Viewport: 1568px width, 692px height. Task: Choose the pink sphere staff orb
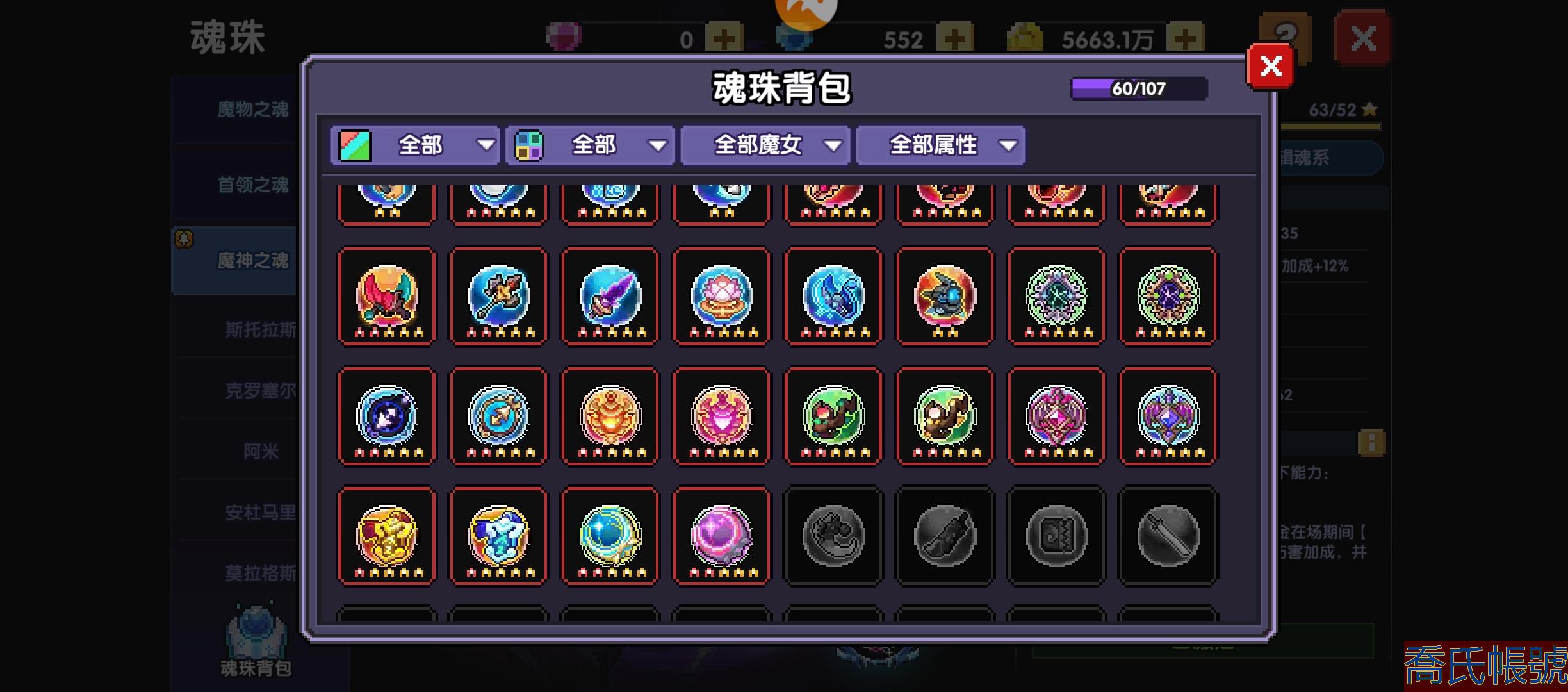(721, 536)
